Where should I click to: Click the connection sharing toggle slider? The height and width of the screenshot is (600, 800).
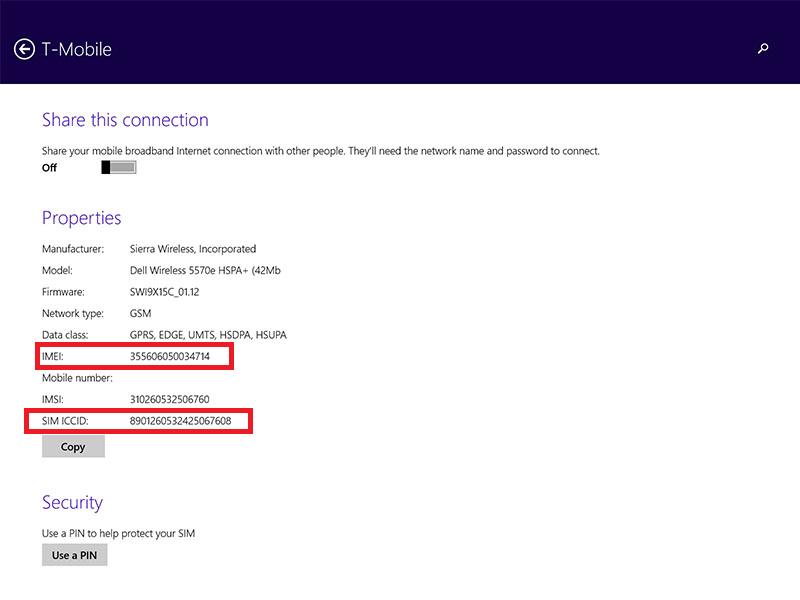tap(117, 167)
